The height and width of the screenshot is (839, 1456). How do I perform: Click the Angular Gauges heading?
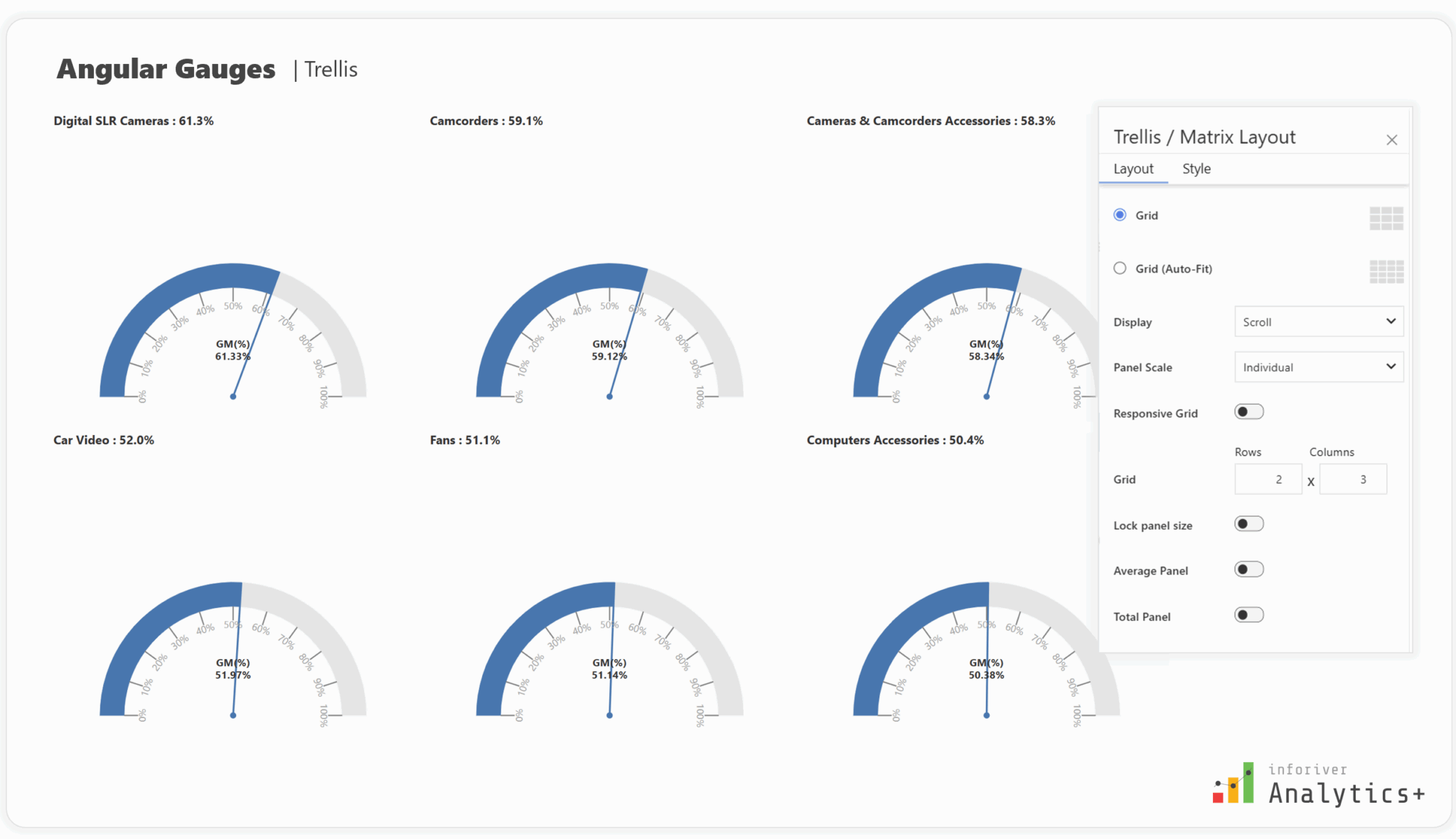point(167,68)
